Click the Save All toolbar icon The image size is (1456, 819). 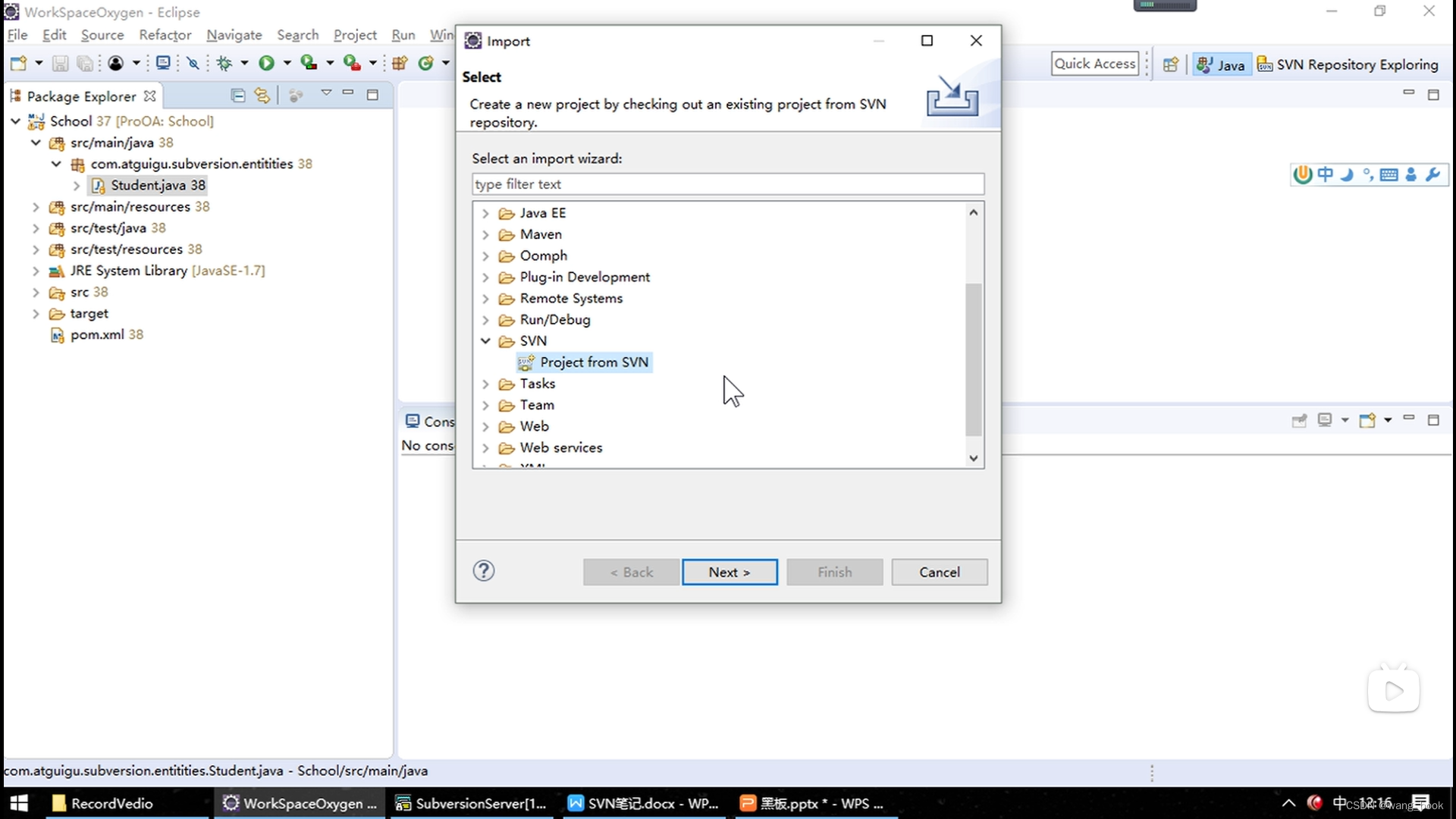85,64
